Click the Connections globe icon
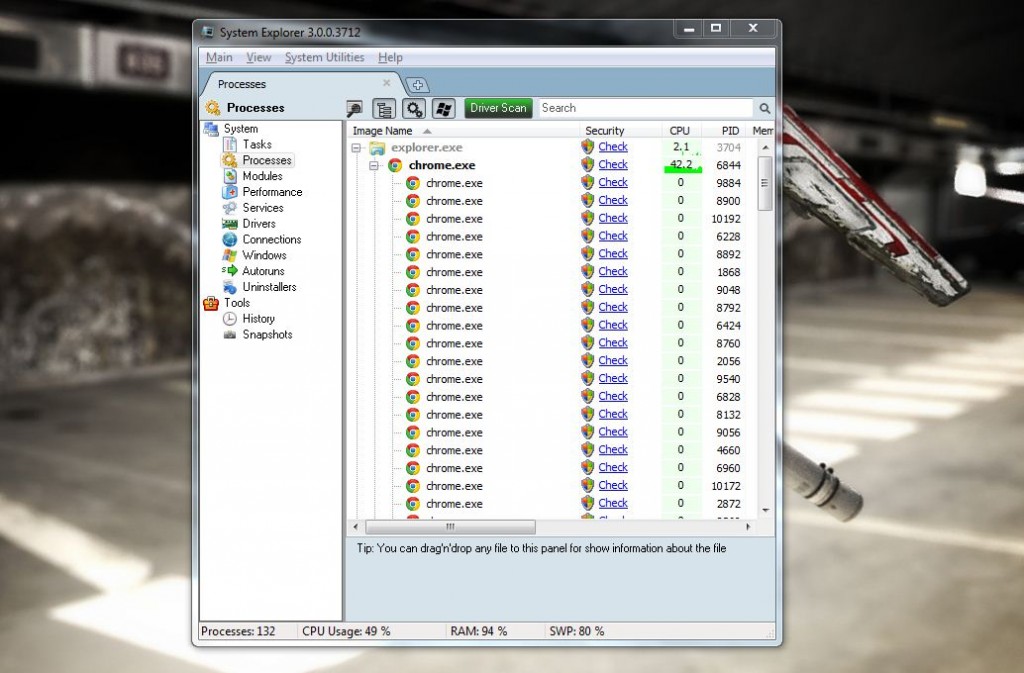1024x673 pixels. pos(230,240)
